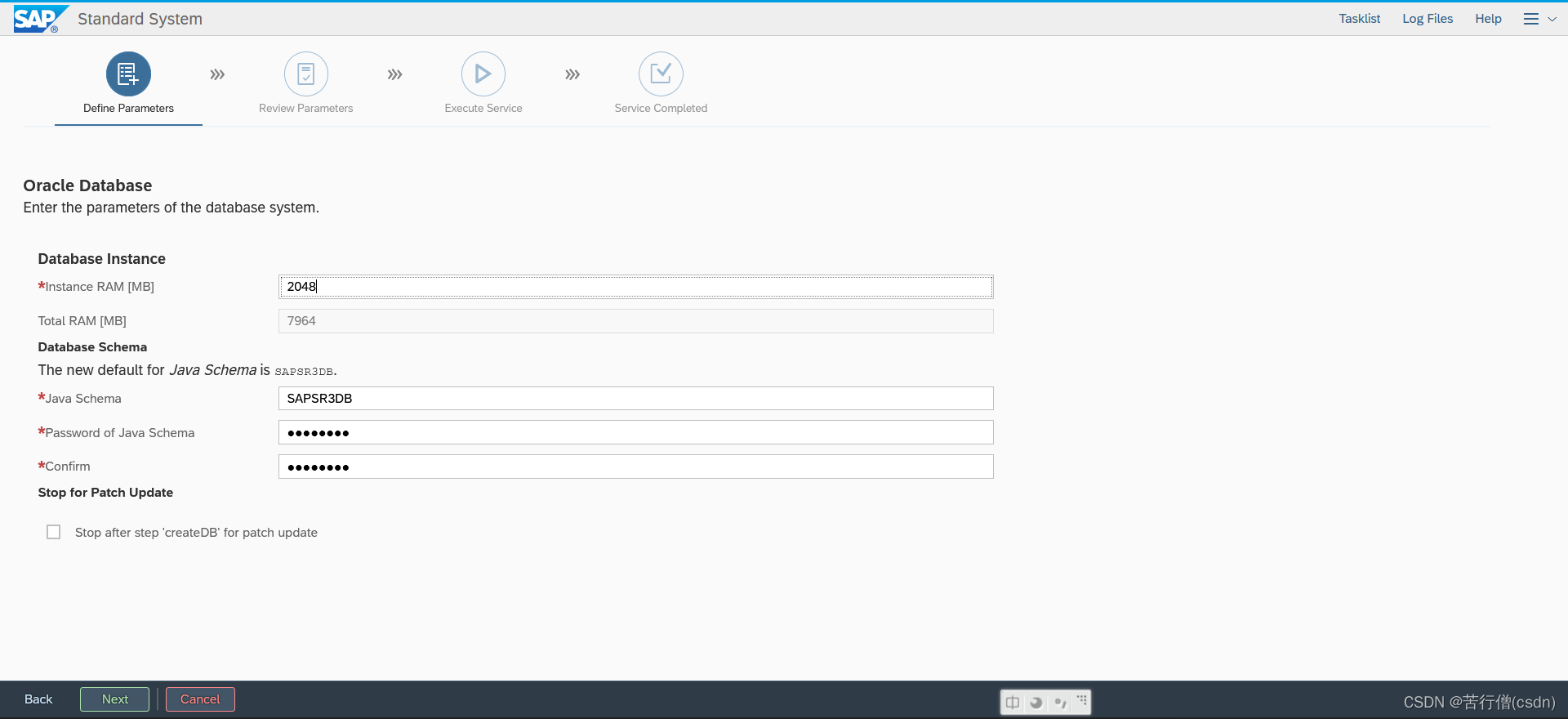Open the hamburger menu icon
Viewport: 1568px width, 719px height.
pyautogui.click(x=1531, y=19)
